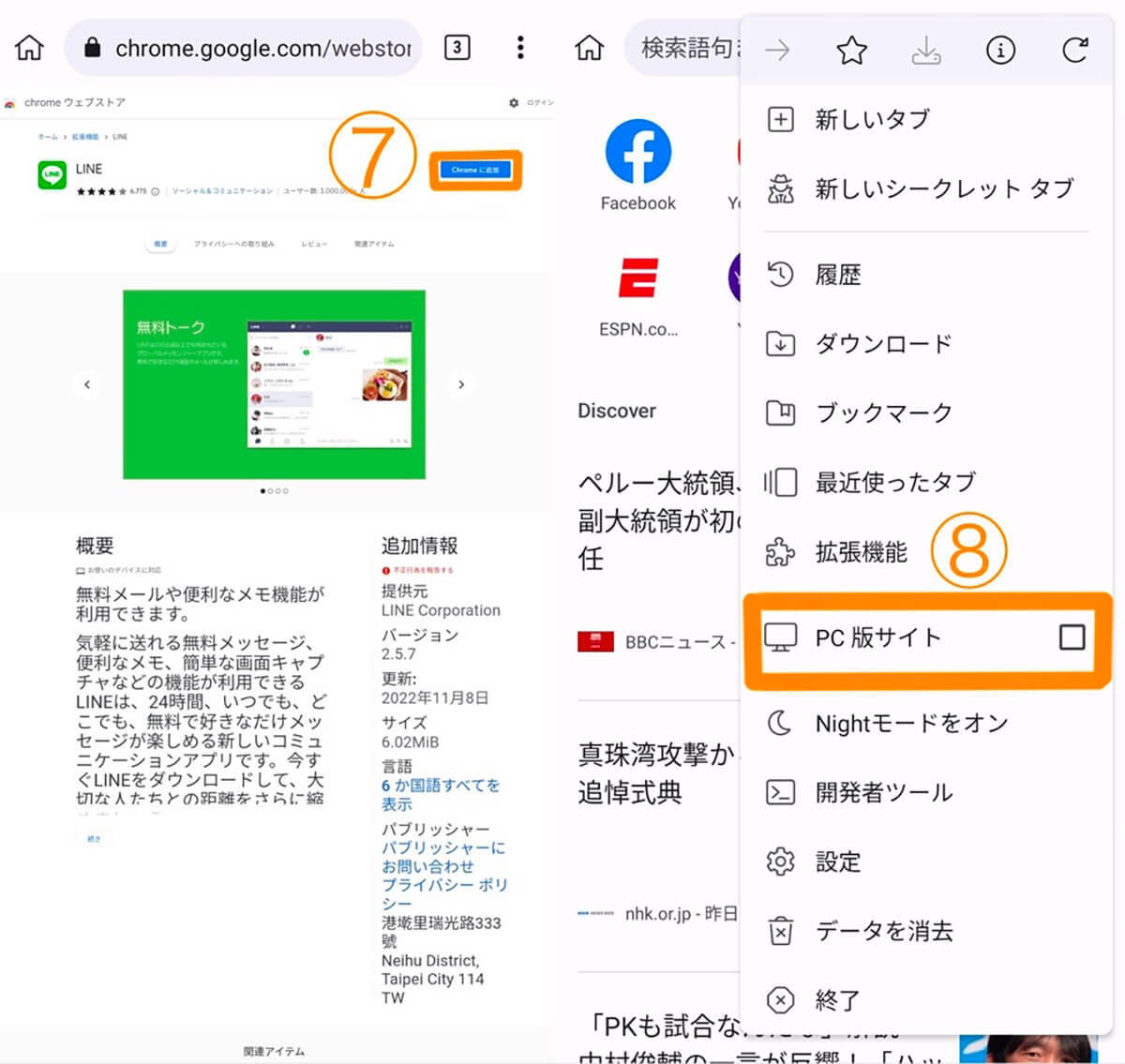Click the プライバシー ポリシー link
This screenshot has width=1125, height=1064.
443,894
